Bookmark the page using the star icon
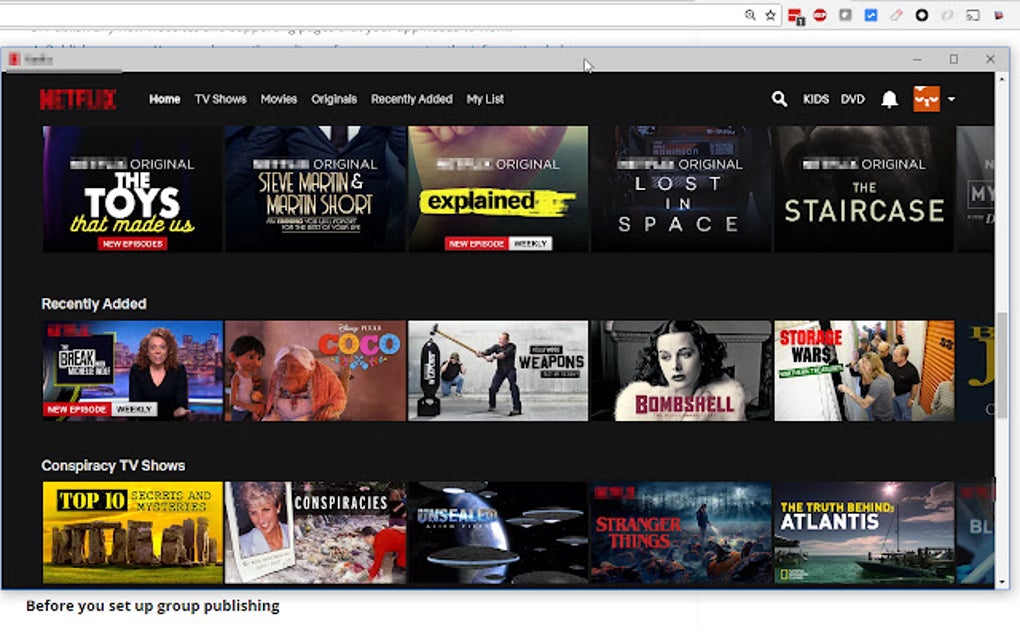The height and width of the screenshot is (638, 1020). pos(770,15)
